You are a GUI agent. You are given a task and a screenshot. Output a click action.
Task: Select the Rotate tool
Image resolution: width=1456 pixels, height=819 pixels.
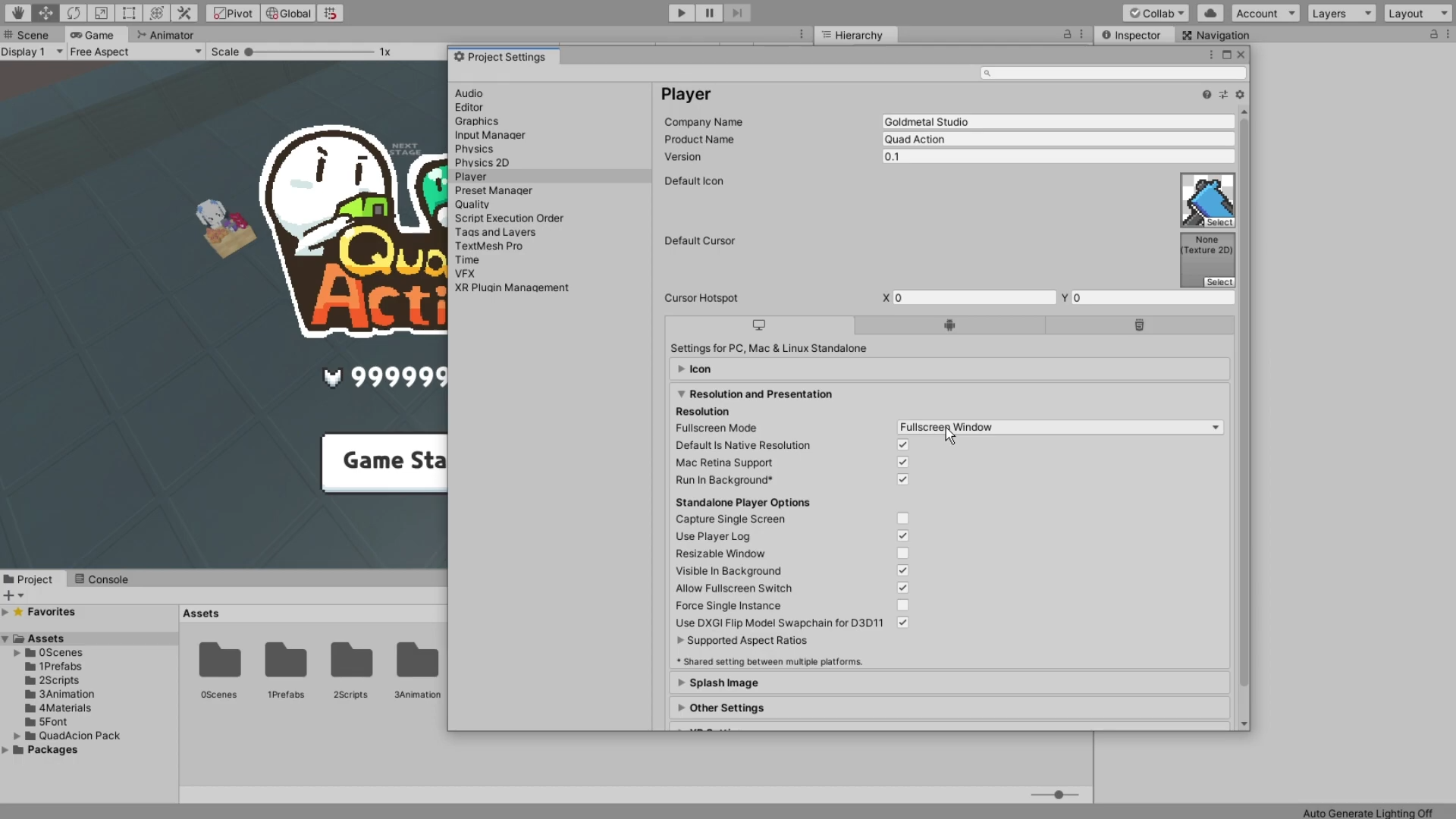73,13
